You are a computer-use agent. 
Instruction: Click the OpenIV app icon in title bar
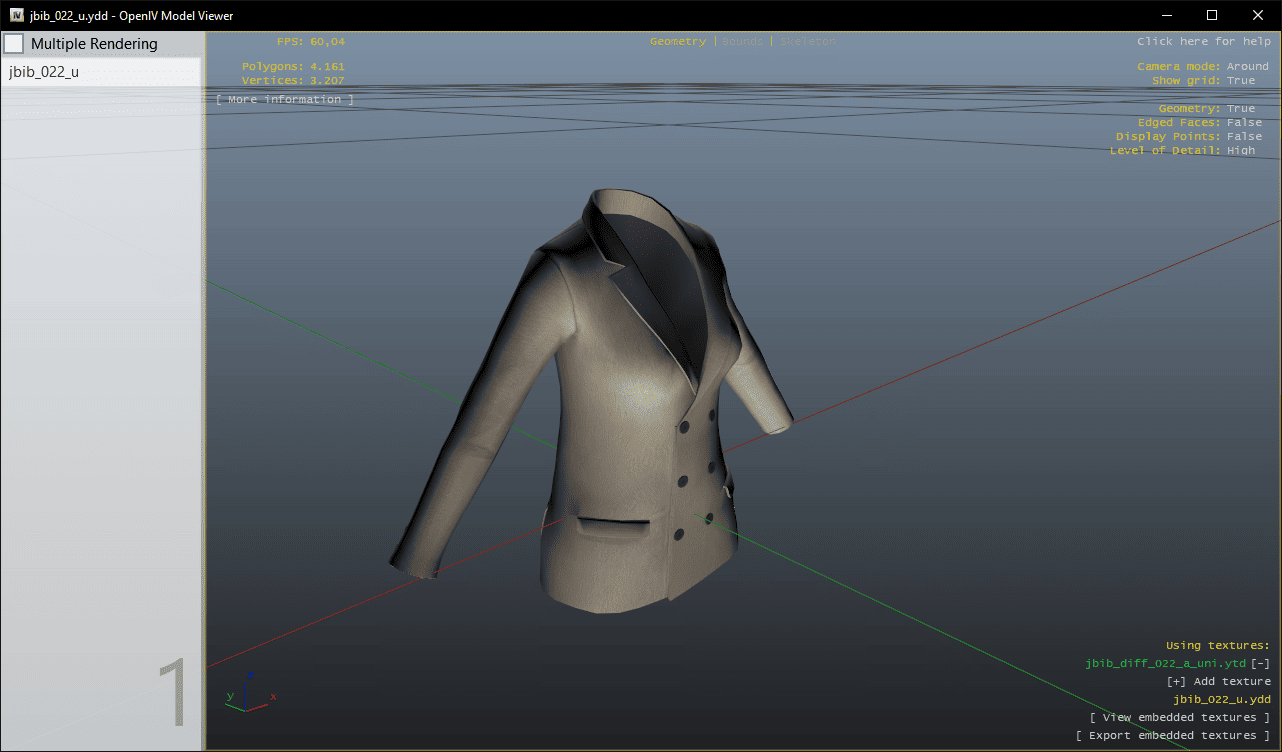(x=17, y=15)
